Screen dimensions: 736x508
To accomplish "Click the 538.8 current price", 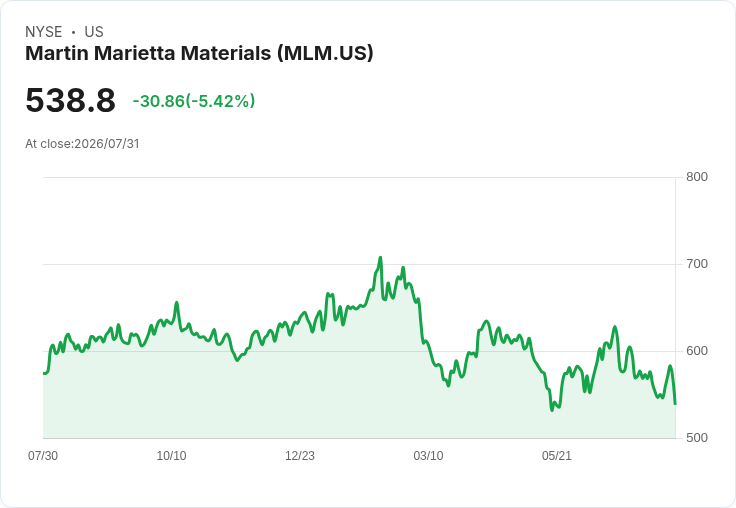I will click(70, 100).
